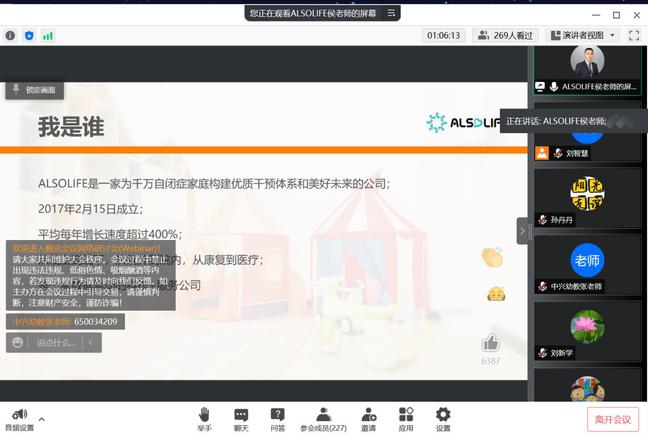The height and width of the screenshot is (437, 648).
Task: Click the leave meeting (离开会议) button
Action: click(x=612, y=419)
